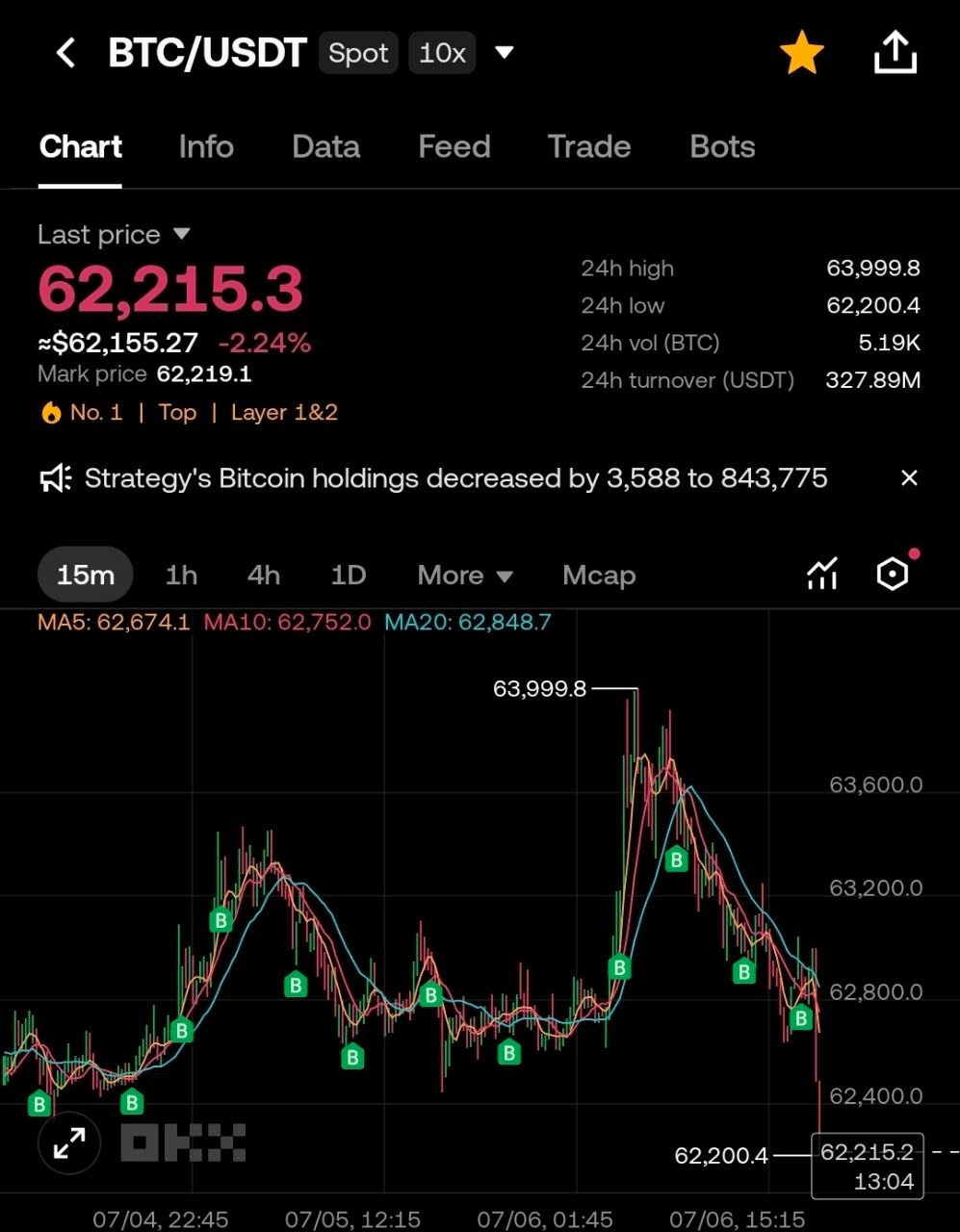Toggle the favorite star icon
The width and height of the screenshot is (960, 1232).
(x=801, y=53)
